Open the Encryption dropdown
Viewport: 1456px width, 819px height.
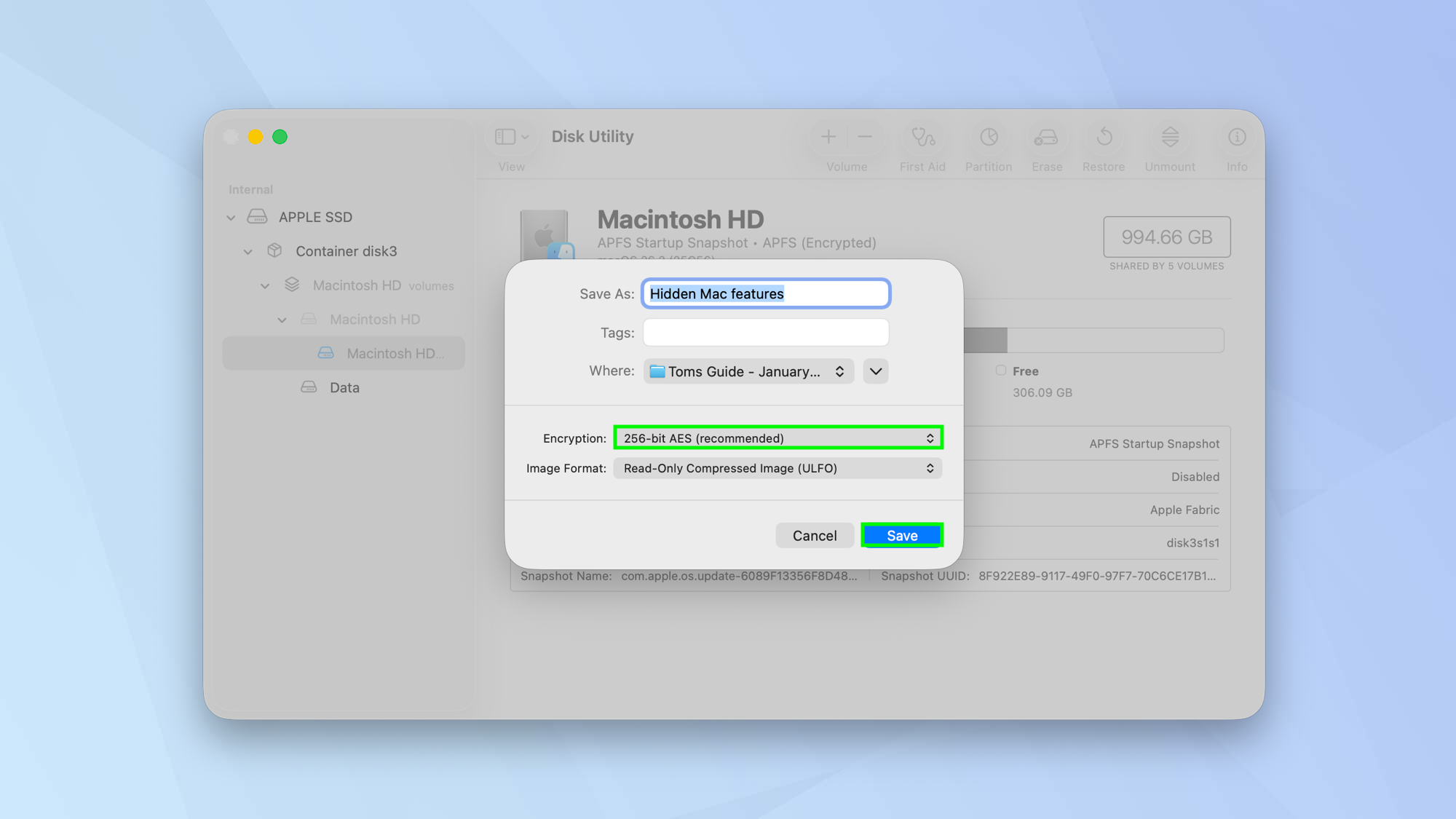coord(777,438)
